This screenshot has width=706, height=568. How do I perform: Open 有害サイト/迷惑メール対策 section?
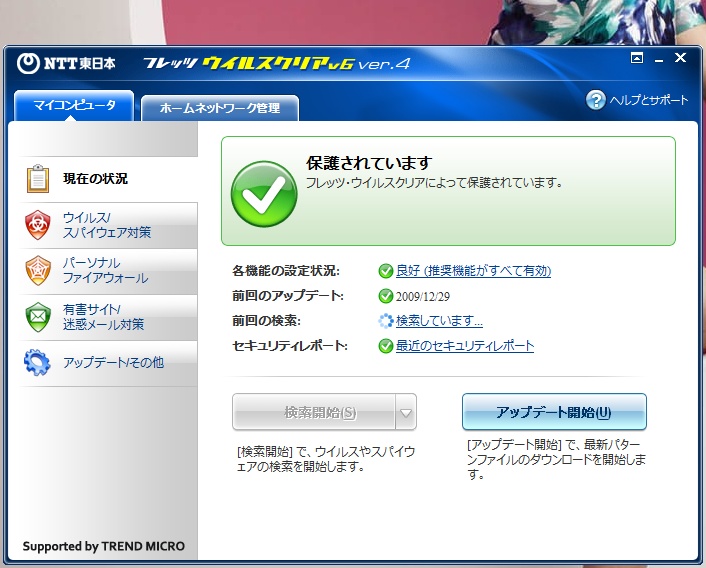click(109, 317)
